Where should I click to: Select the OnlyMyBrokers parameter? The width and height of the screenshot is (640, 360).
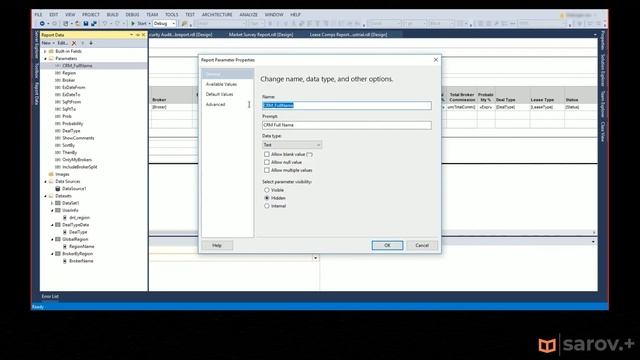(x=77, y=160)
